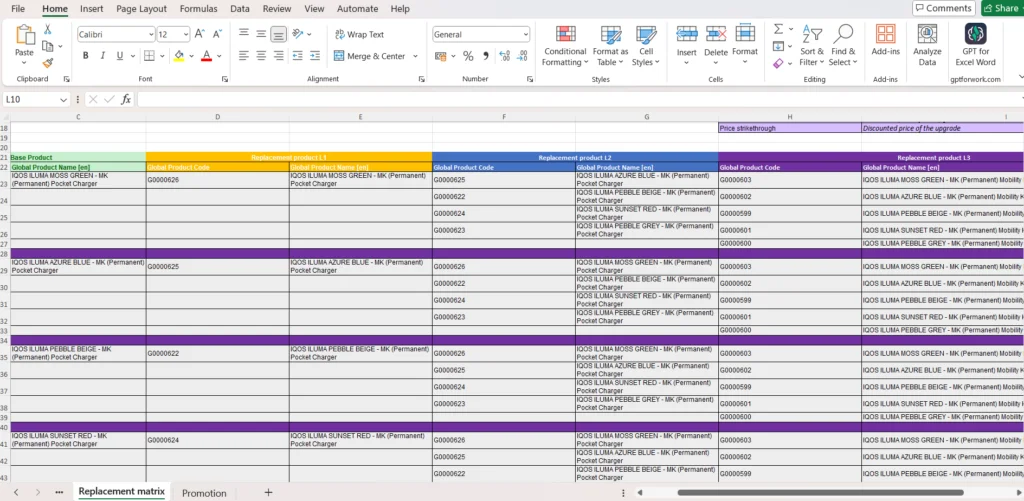Click the Decrease Indent icon
Image resolution: width=1024 pixels, height=501 pixels.
(x=297, y=56)
